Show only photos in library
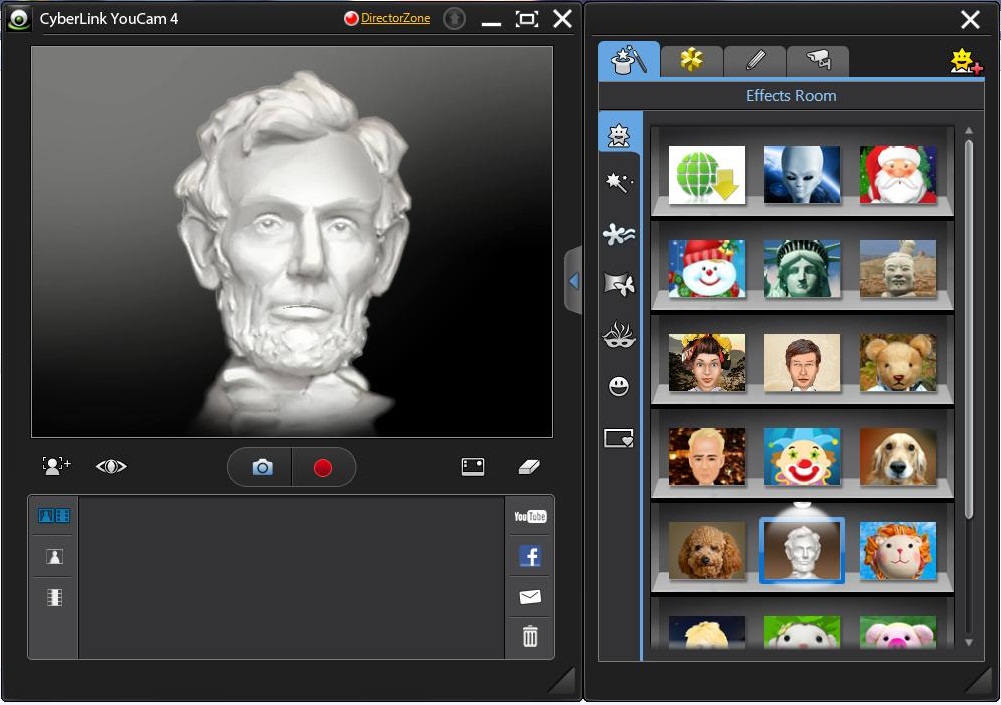This screenshot has height=705, width=1001. click(54, 556)
